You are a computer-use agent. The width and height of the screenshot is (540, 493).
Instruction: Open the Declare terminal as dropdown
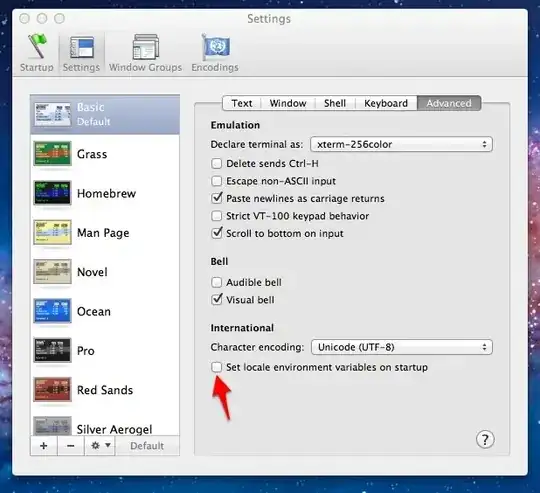click(x=401, y=144)
